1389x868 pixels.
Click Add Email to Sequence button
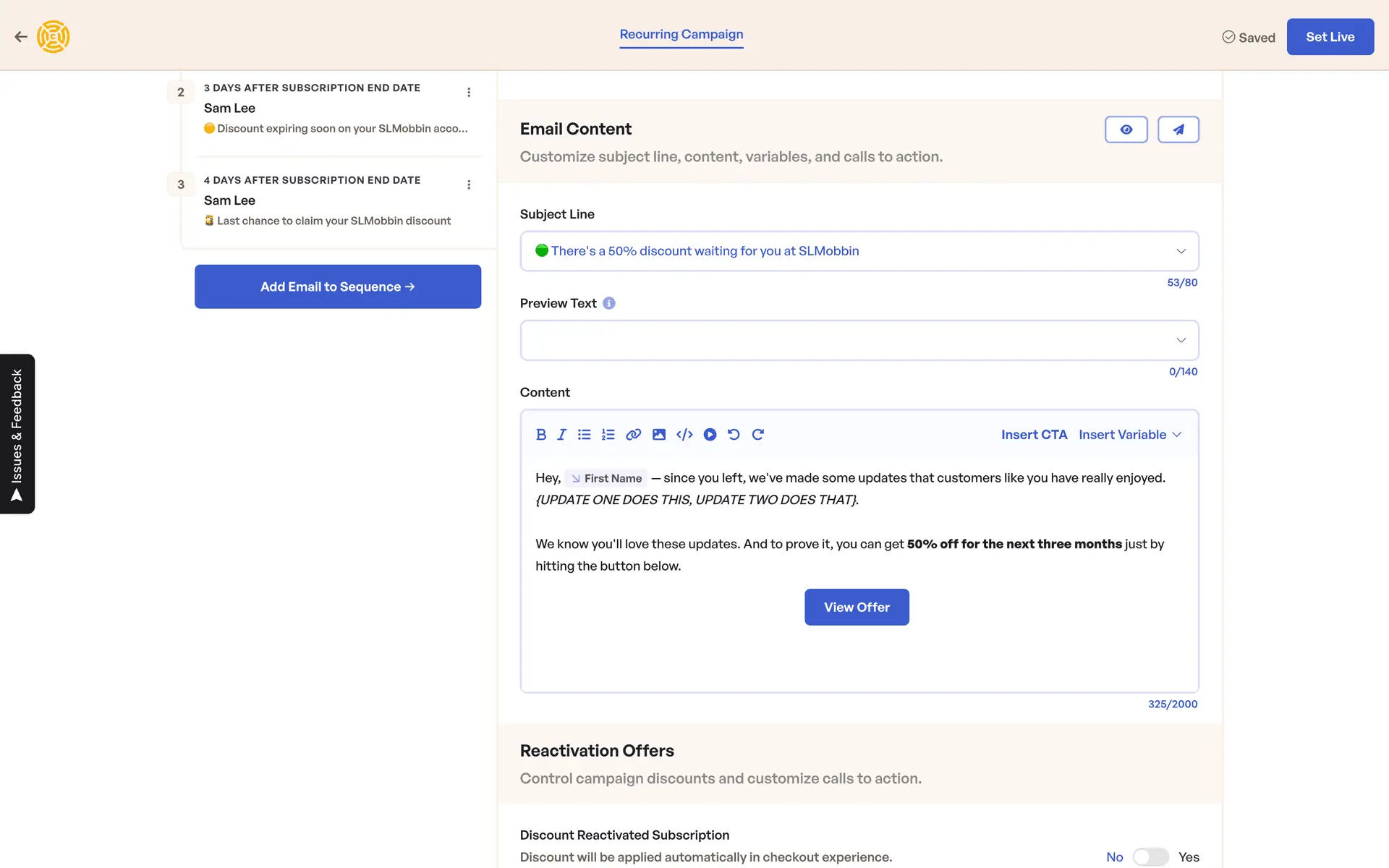pos(337,286)
